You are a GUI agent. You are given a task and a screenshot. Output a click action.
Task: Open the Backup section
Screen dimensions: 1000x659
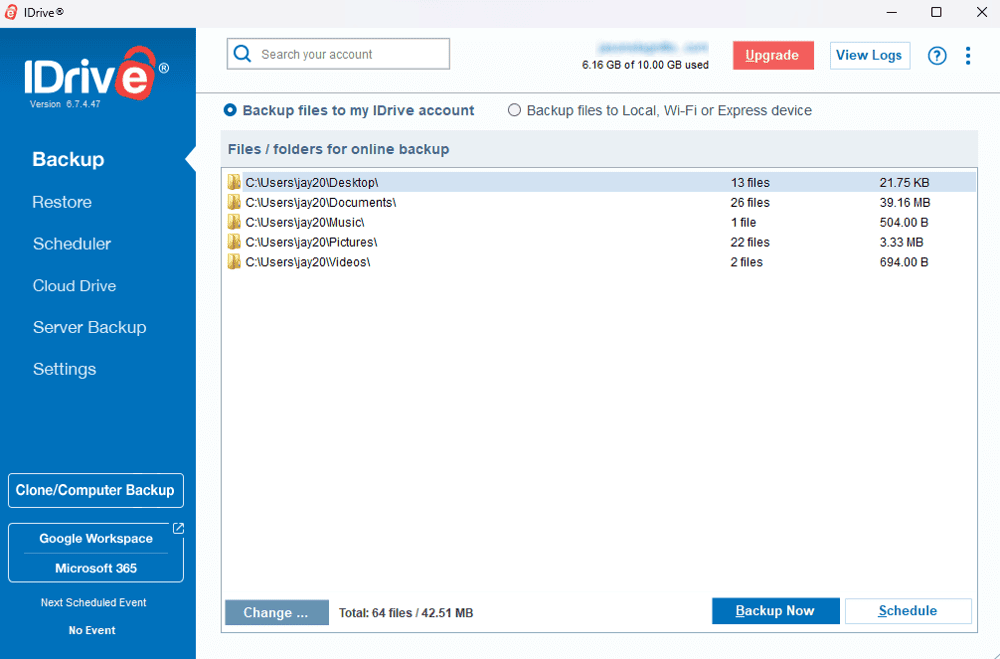click(68, 159)
